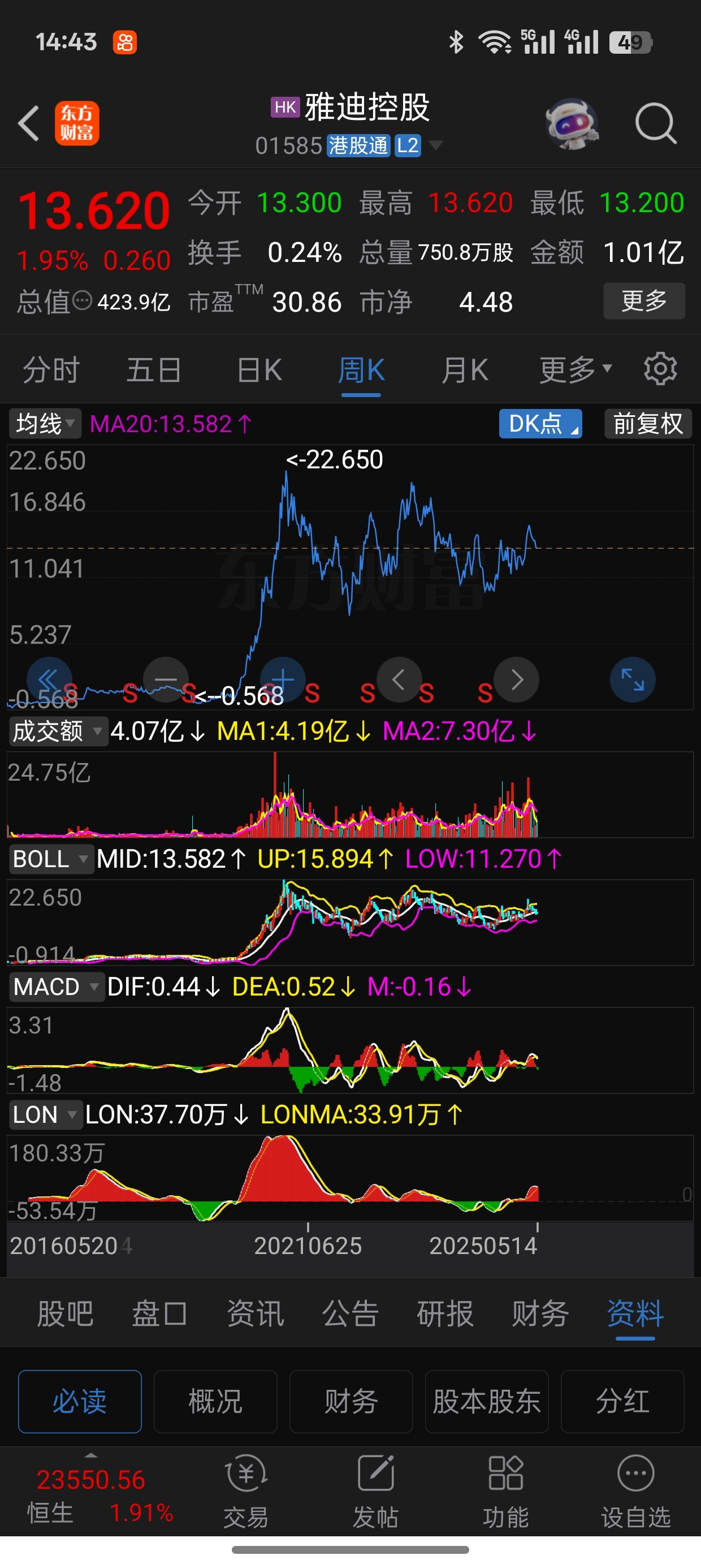701x1568 pixels.
Task: Jump to earliest data double-left arrow
Action: click(x=49, y=679)
